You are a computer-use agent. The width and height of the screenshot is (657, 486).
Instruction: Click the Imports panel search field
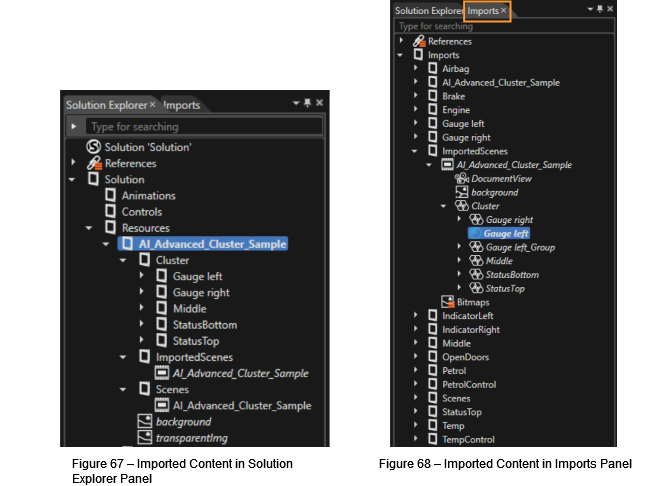[x=504, y=26]
